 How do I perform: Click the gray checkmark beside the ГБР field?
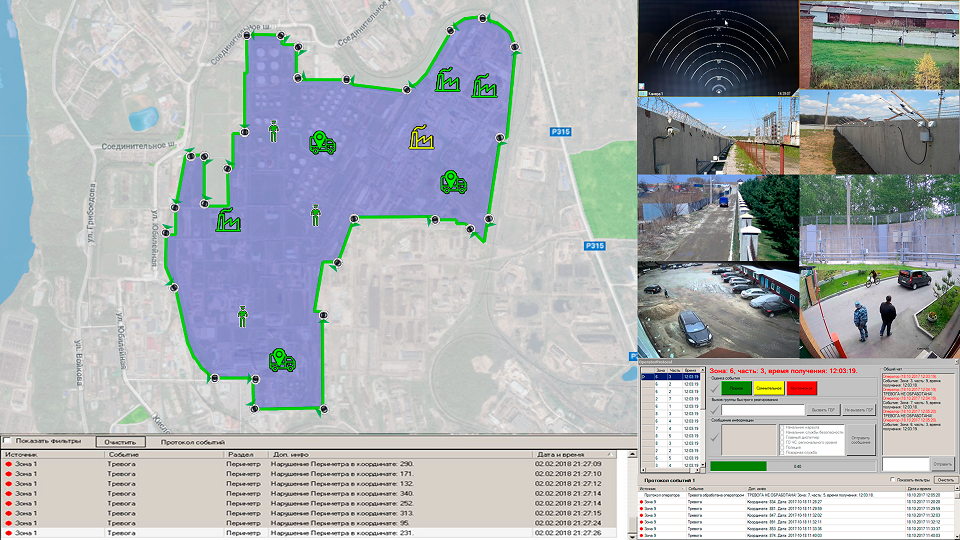point(714,410)
